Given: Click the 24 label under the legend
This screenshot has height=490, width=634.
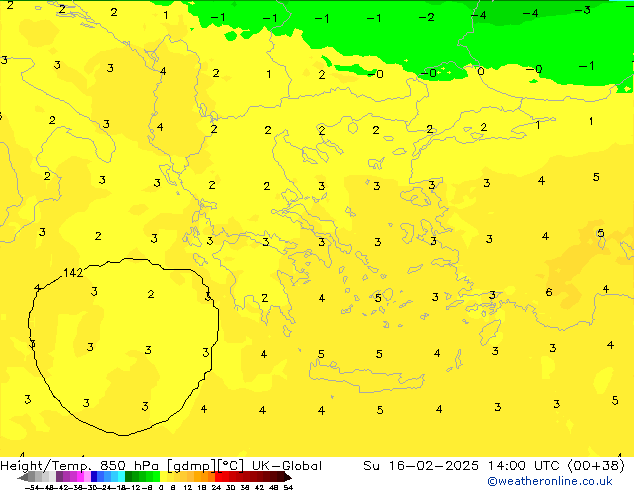Looking at the screenshot, I should 216,487.
